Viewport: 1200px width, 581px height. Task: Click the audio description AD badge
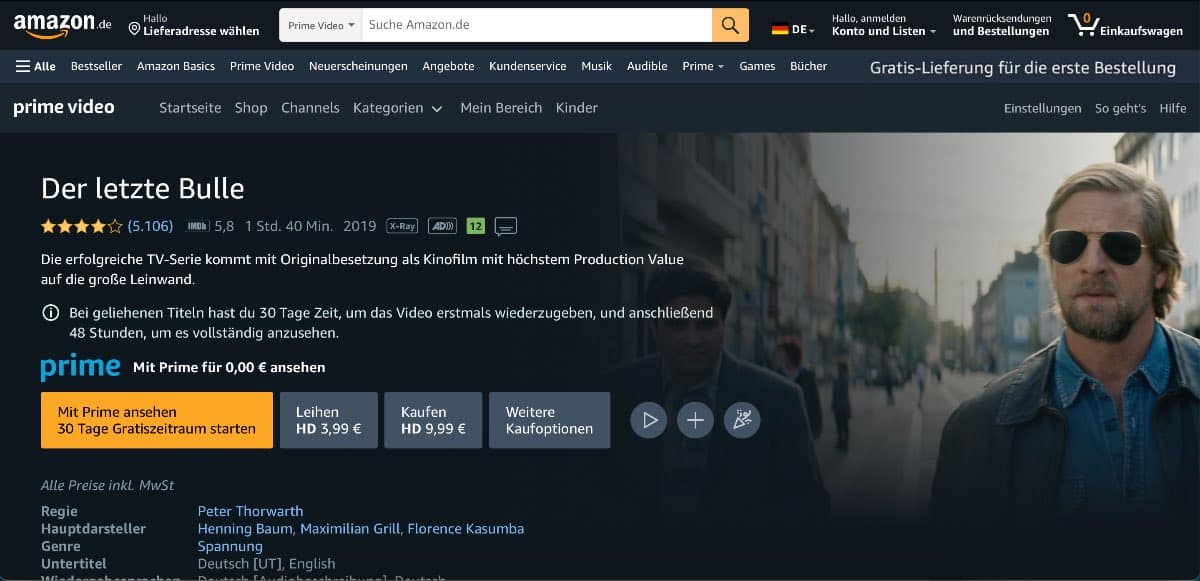442,226
